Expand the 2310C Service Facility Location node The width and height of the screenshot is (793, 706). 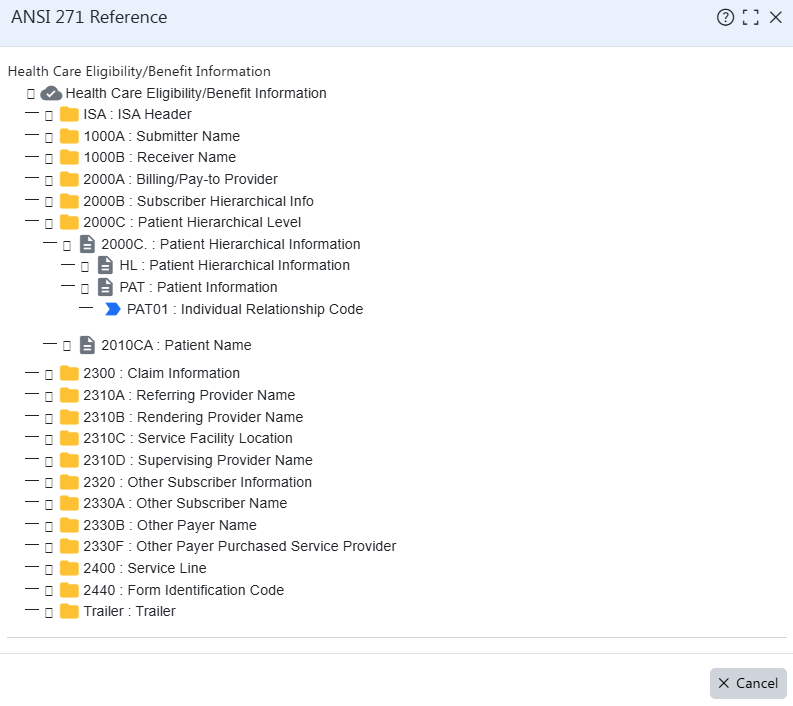click(x=49, y=439)
